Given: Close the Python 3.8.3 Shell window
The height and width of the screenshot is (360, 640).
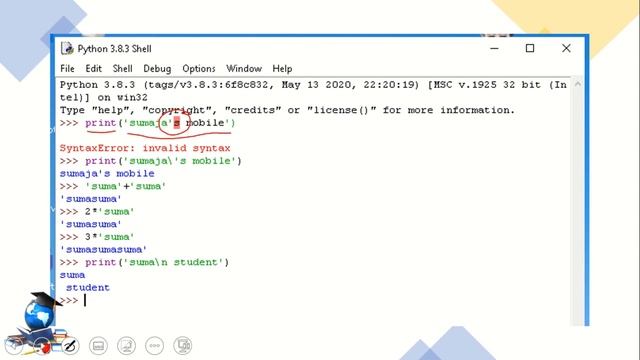Looking at the screenshot, I should [566, 48].
